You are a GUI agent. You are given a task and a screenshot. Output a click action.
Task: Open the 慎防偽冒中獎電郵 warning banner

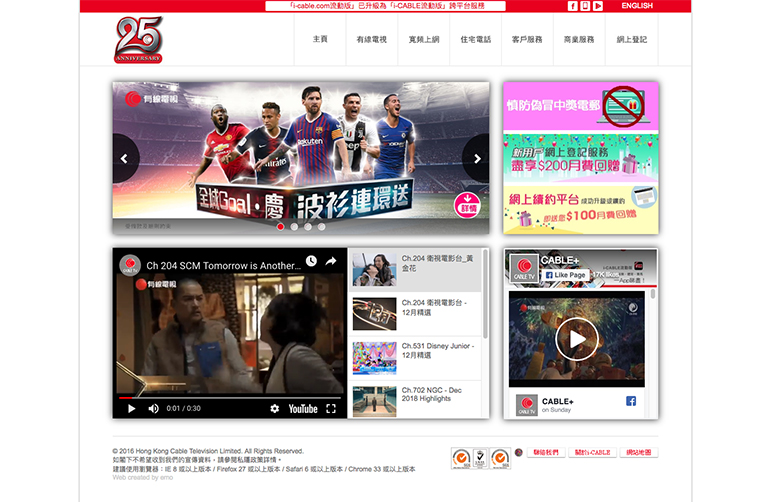[581, 106]
